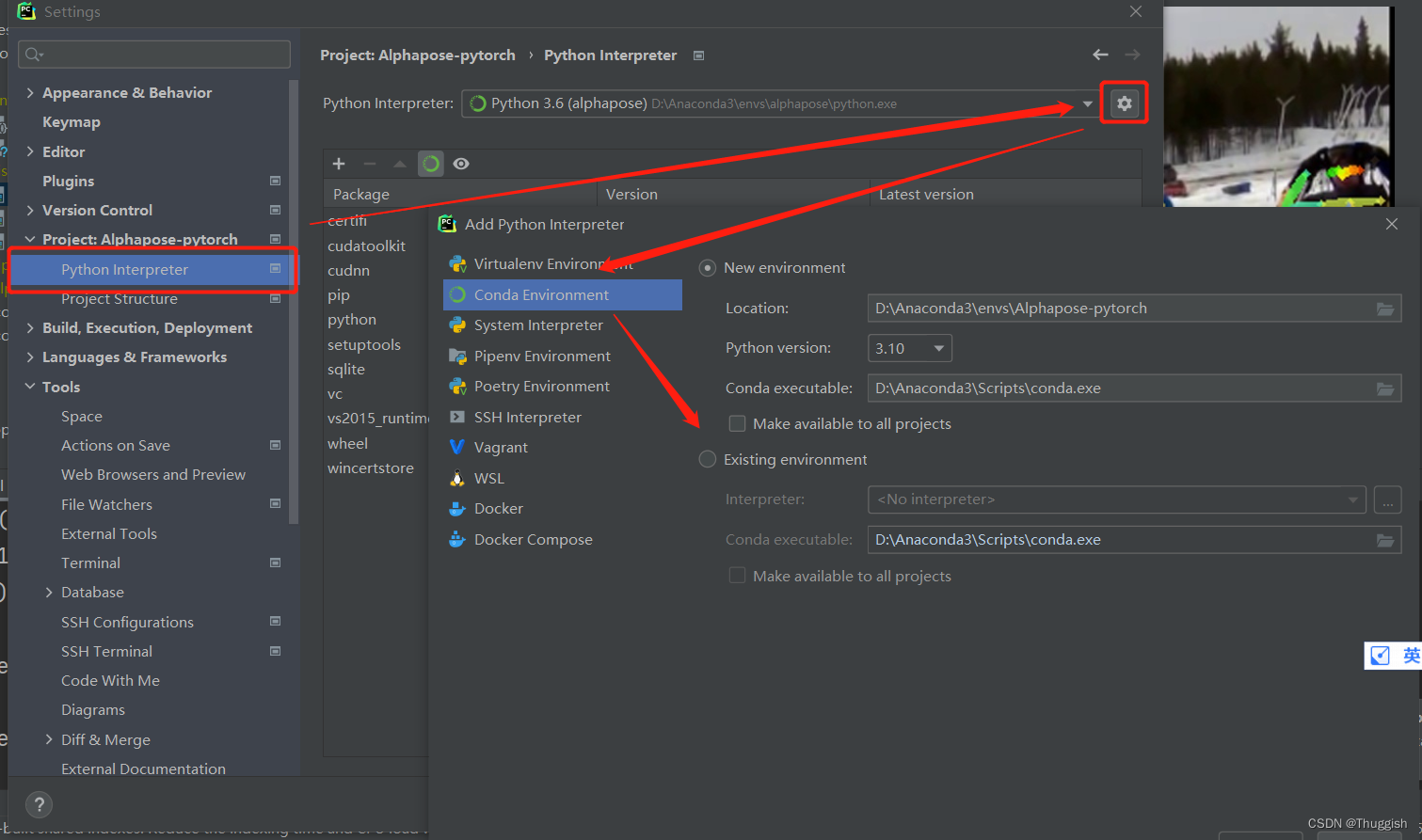
Task: Select New environment radio button
Action: click(708, 268)
